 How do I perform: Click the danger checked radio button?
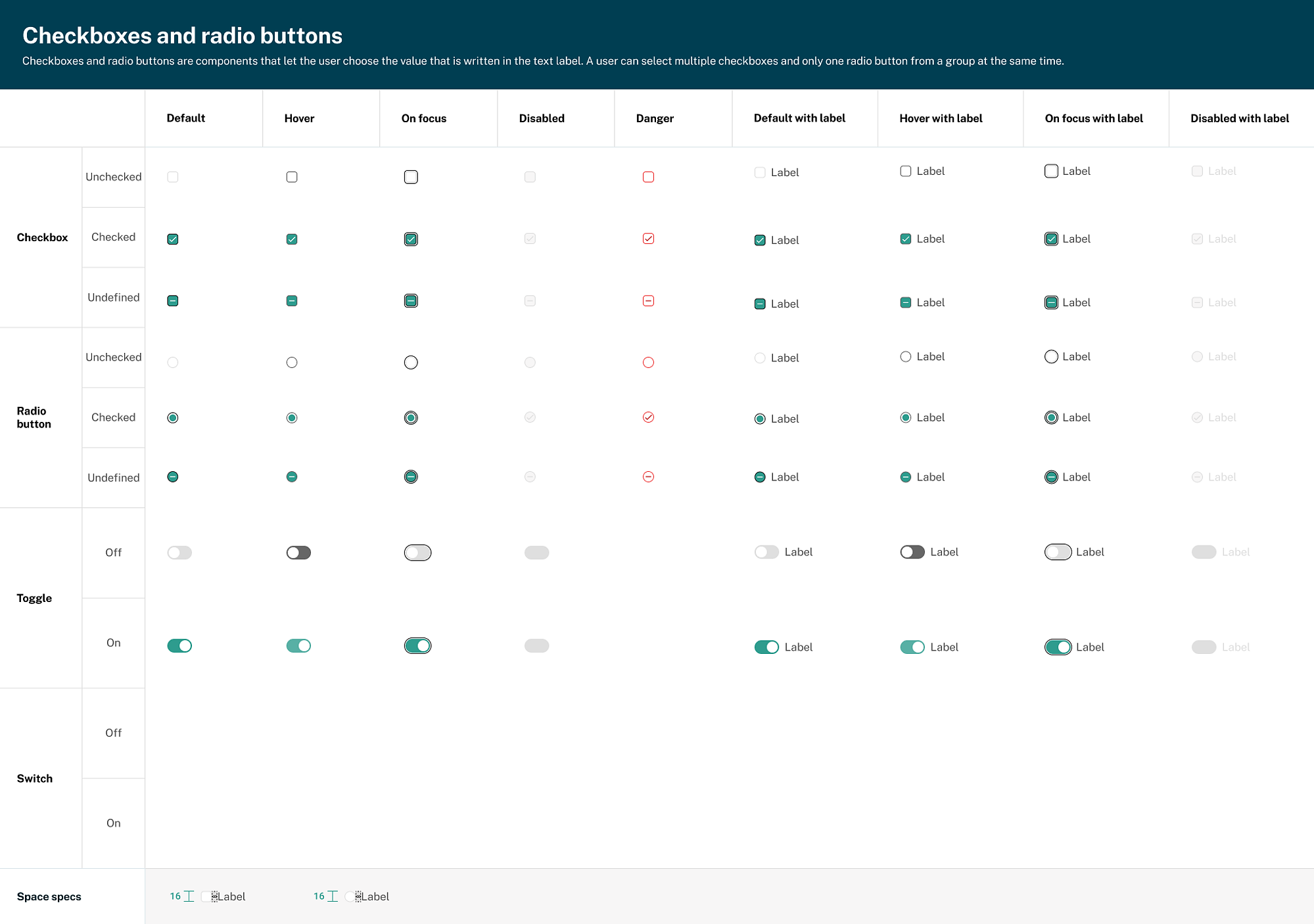tap(648, 417)
